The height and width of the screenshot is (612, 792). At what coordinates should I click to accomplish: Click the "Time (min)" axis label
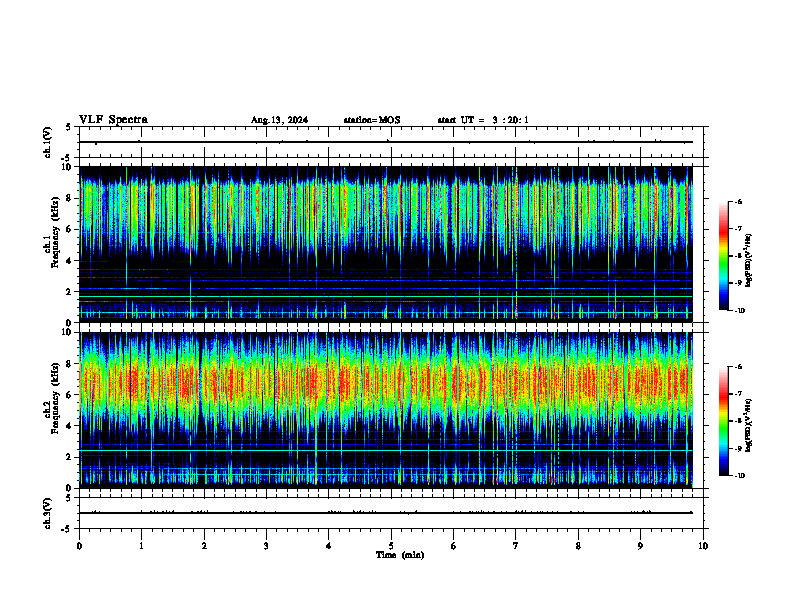coord(400,555)
